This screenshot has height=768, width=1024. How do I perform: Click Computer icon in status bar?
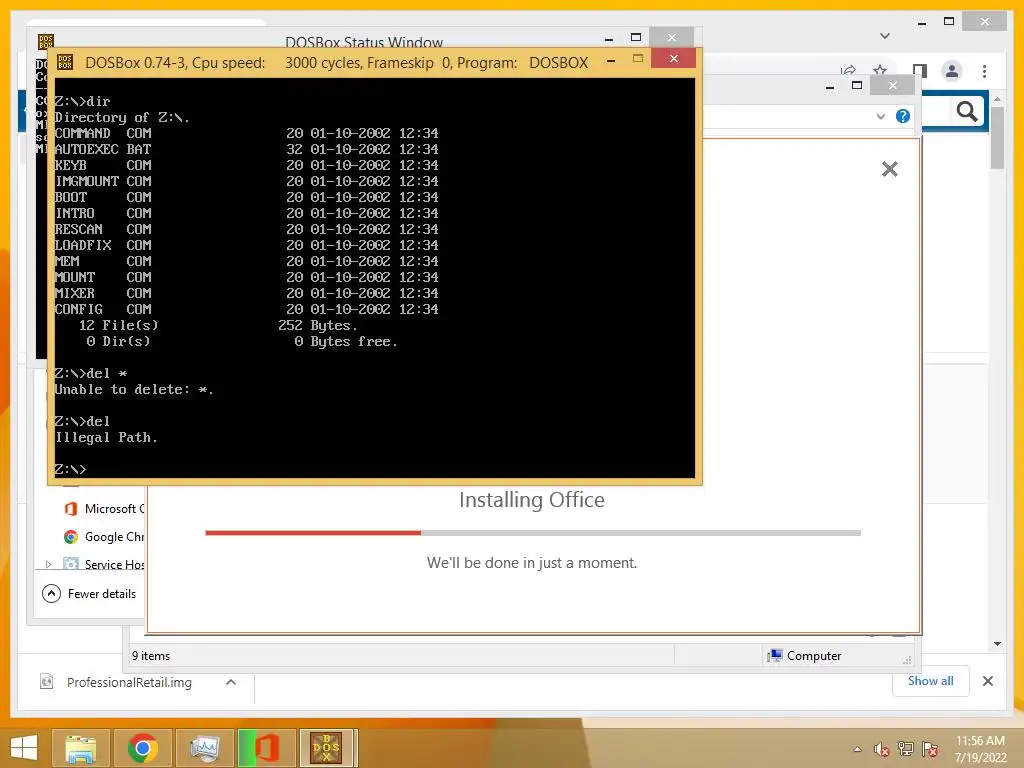coord(775,656)
